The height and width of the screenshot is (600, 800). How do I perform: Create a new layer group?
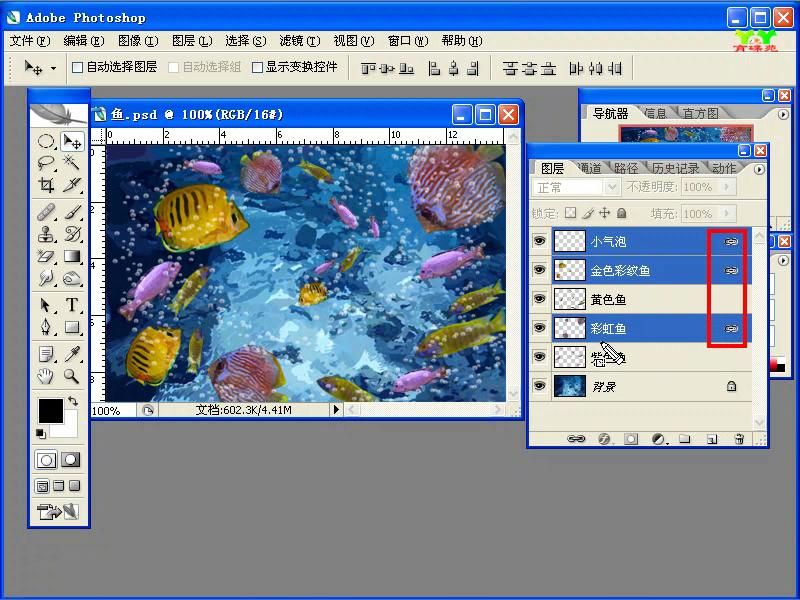(685, 439)
